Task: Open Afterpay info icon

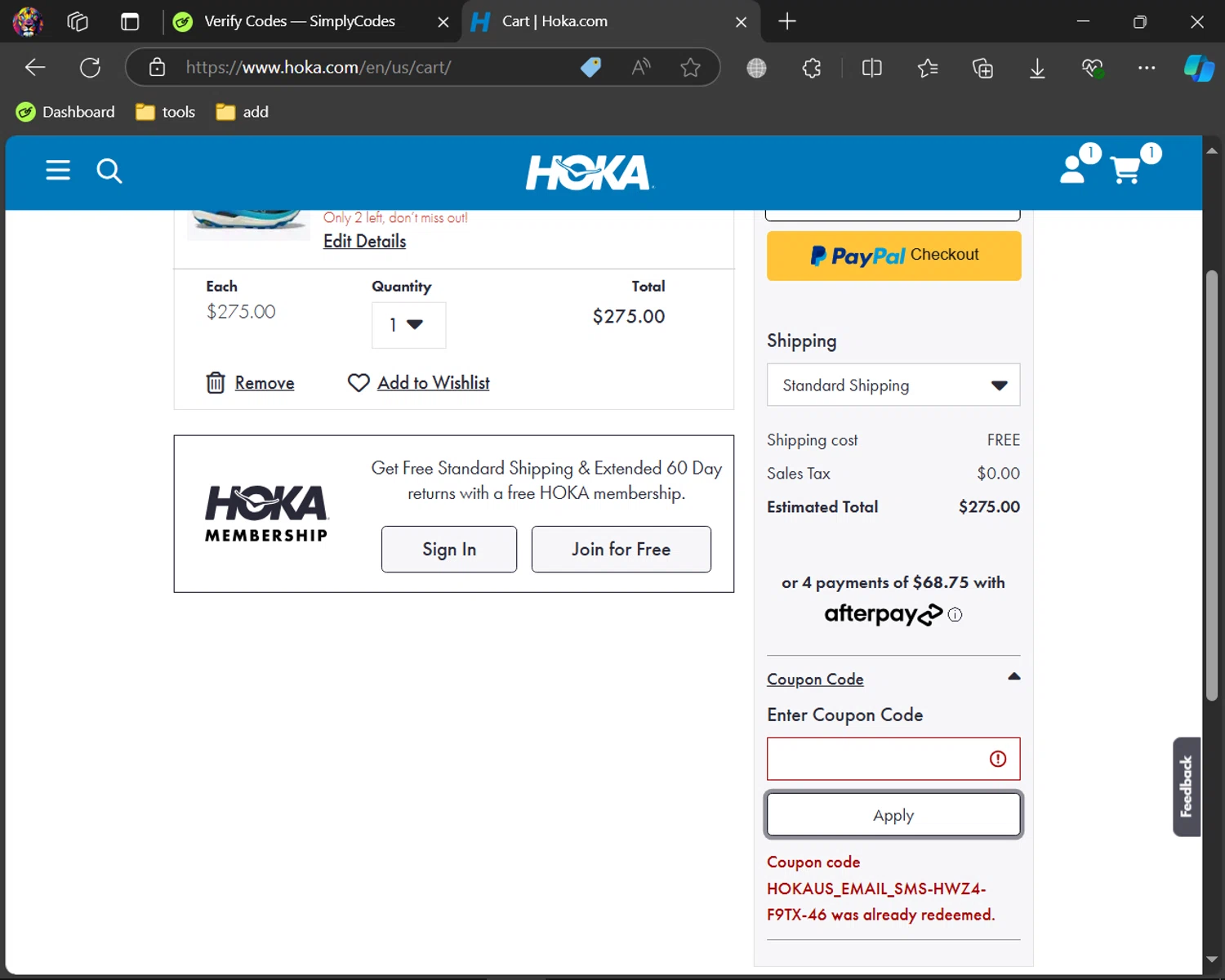Action: pos(955,615)
